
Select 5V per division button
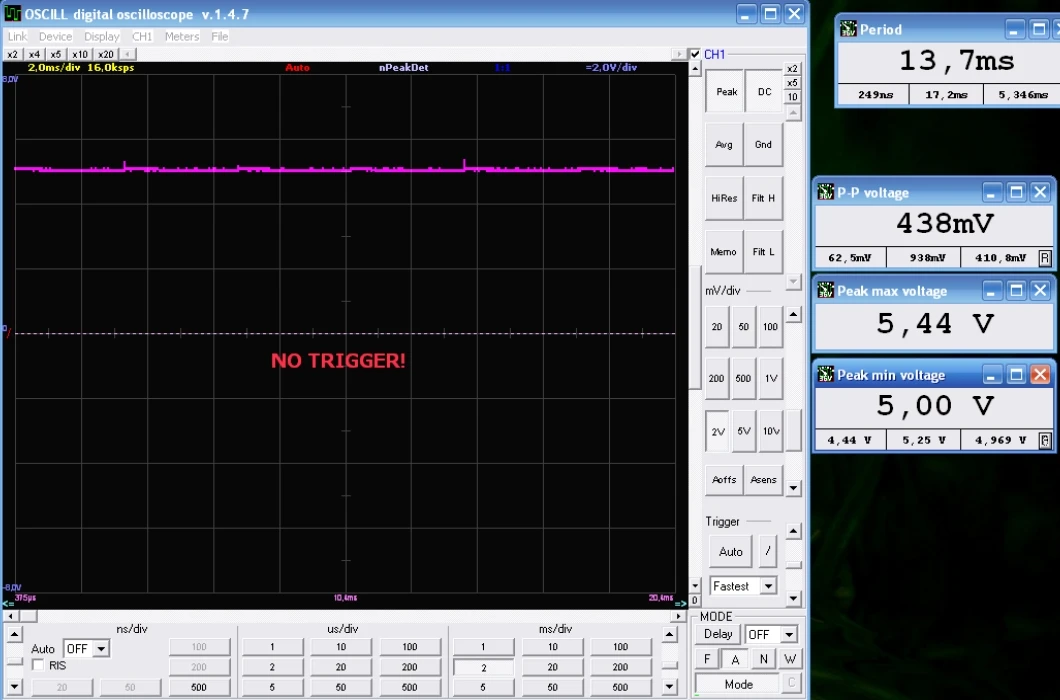[x=744, y=432]
